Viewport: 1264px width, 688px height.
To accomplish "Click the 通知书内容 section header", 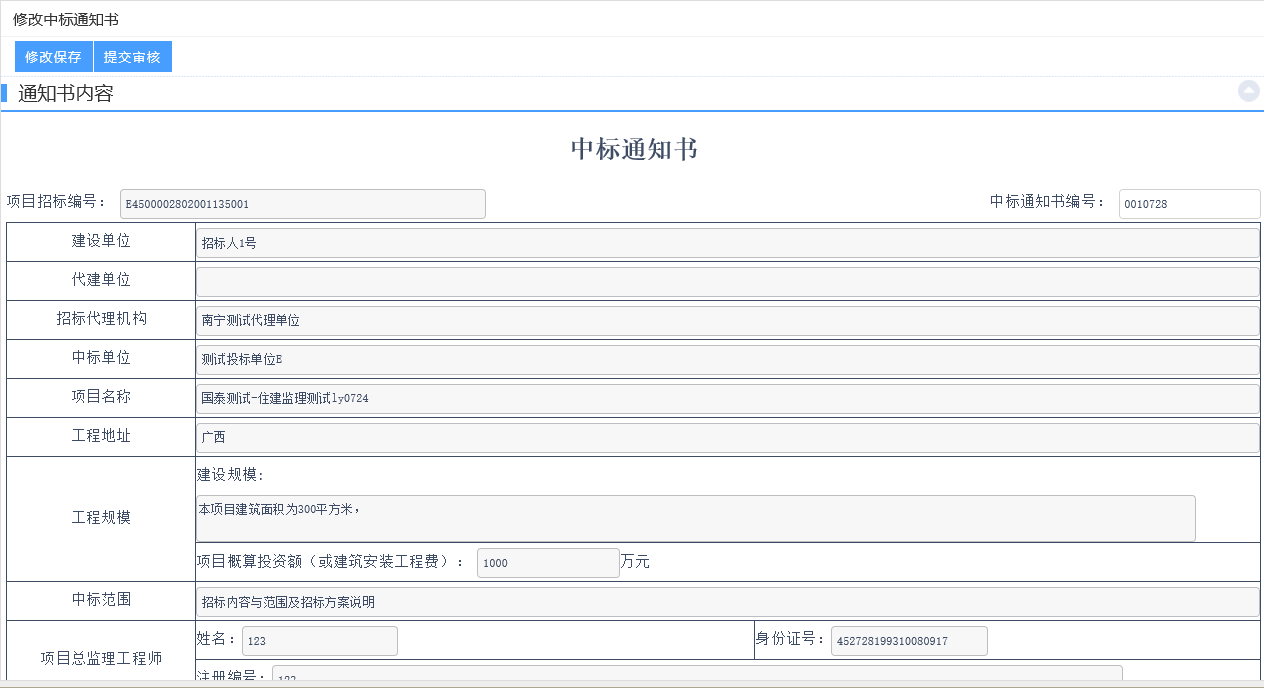I will click(x=66, y=94).
